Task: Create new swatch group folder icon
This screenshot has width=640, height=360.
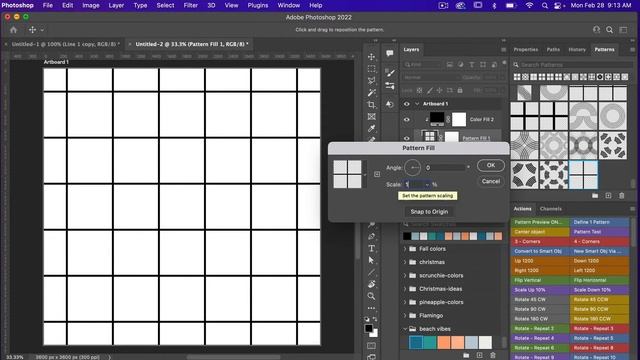Action: [x=466, y=355]
